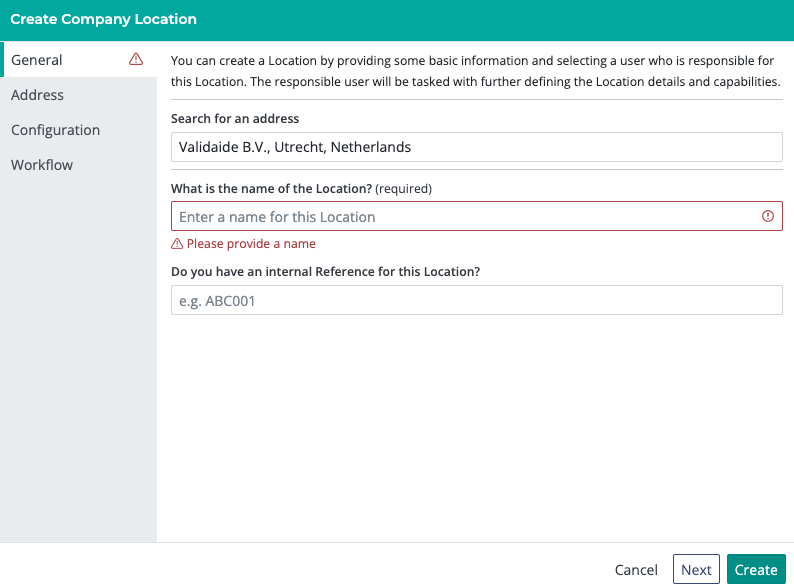
Task: Click the 'Search for an address' field
Action: tap(477, 147)
